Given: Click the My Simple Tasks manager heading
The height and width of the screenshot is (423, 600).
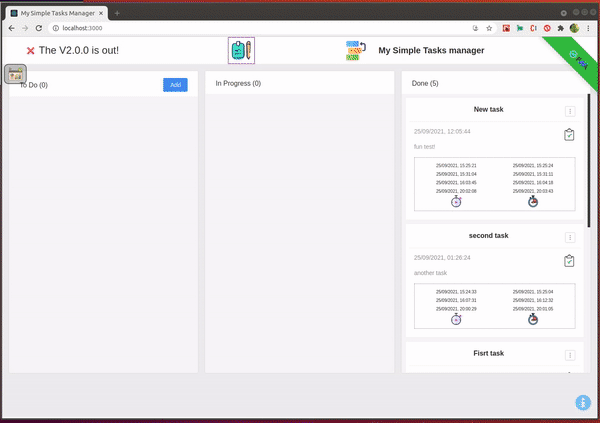Looking at the screenshot, I should (431, 51).
